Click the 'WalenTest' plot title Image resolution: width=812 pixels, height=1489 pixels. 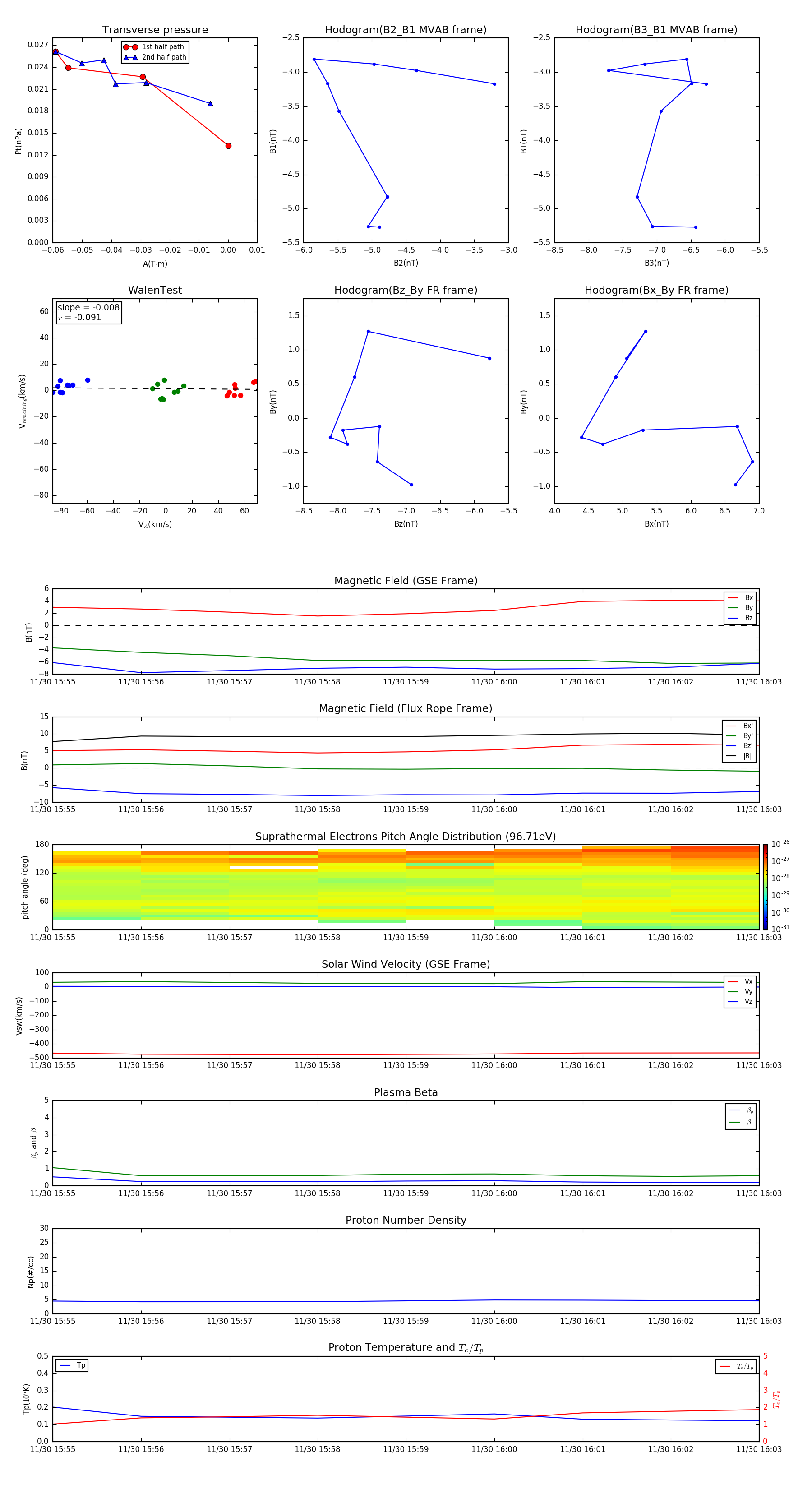click(x=155, y=290)
